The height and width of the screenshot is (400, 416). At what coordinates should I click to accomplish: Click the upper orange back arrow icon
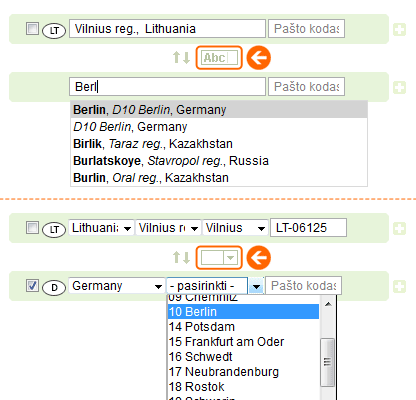click(x=259, y=58)
